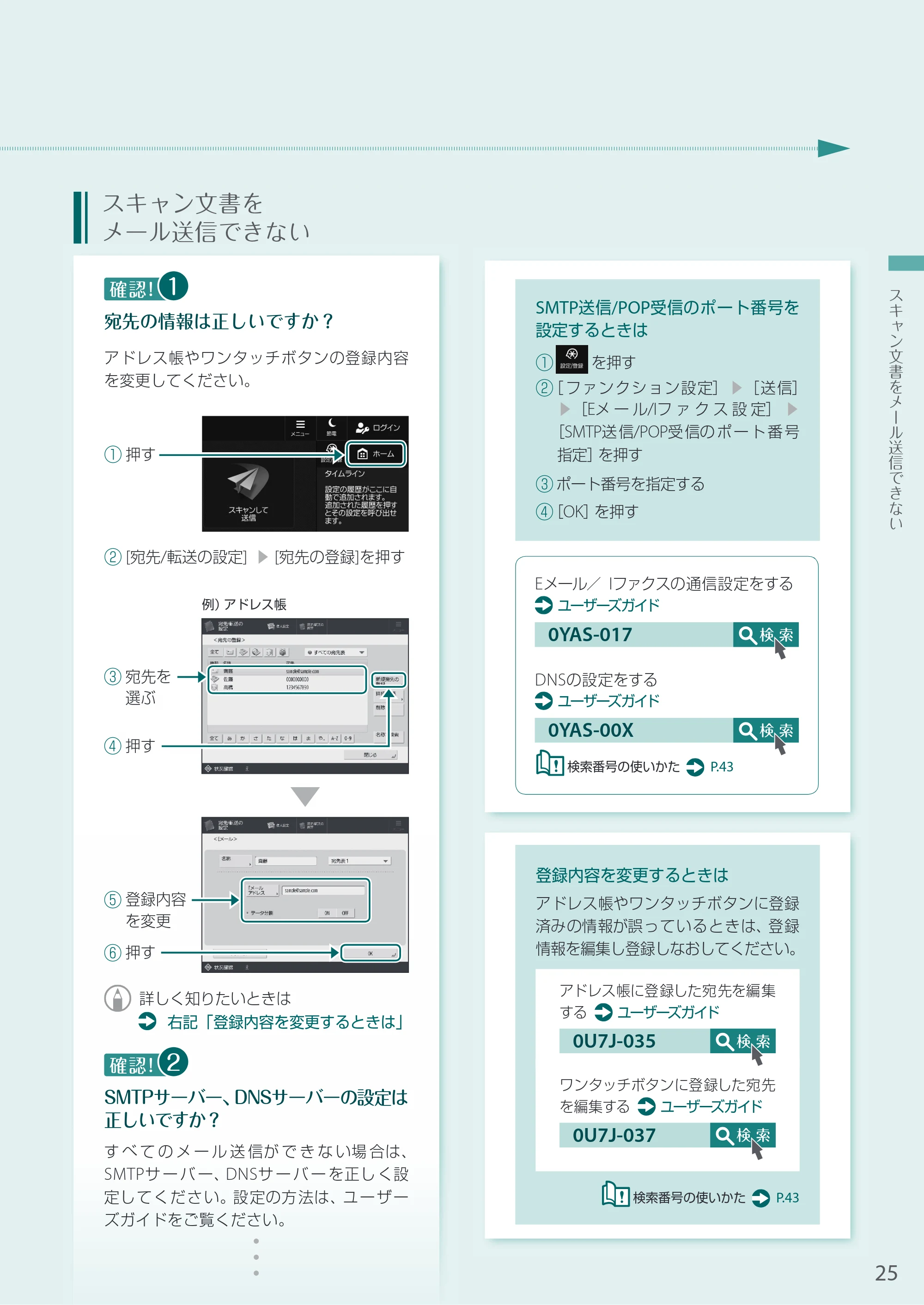Select the I-fax globe filter icon
This screenshot has width=924, height=1305.
click(x=256, y=652)
